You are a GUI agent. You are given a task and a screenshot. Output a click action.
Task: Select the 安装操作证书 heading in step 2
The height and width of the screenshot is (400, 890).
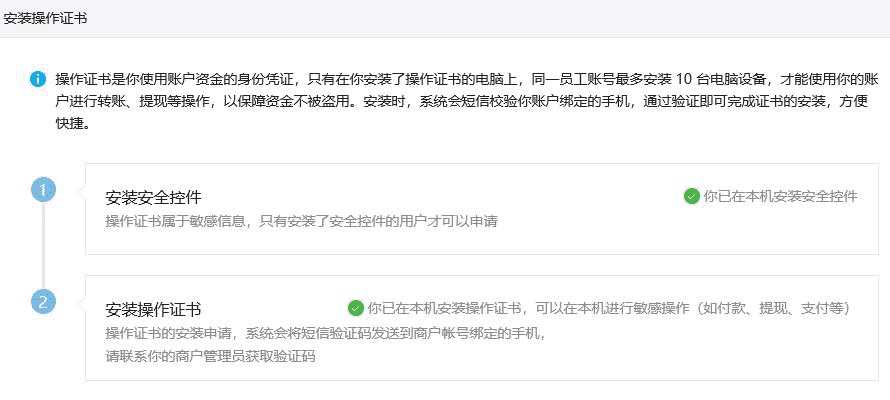(x=153, y=309)
